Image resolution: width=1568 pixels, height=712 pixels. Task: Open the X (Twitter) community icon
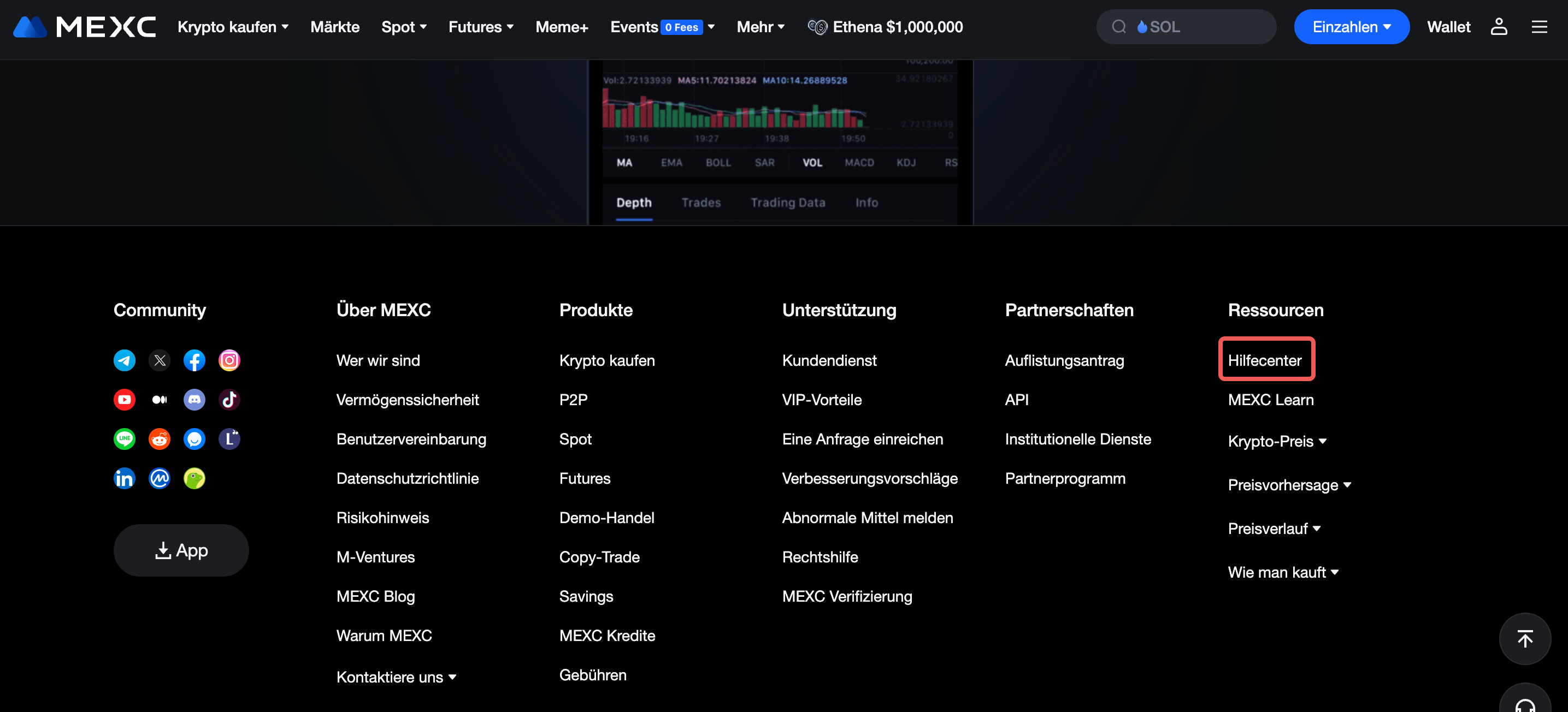pyautogui.click(x=160, y=360)
